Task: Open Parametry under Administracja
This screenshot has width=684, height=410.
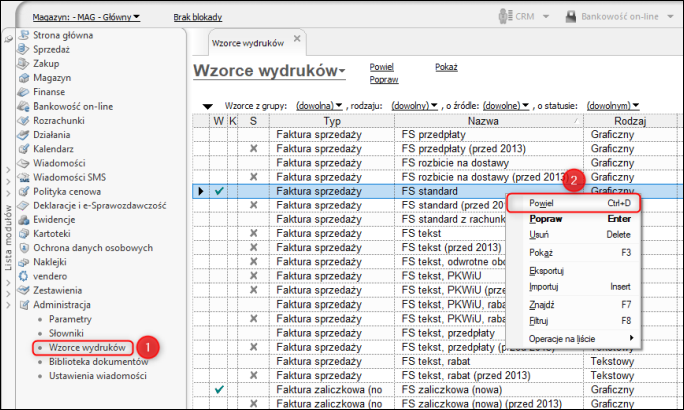Action: (x=70, y=319)
